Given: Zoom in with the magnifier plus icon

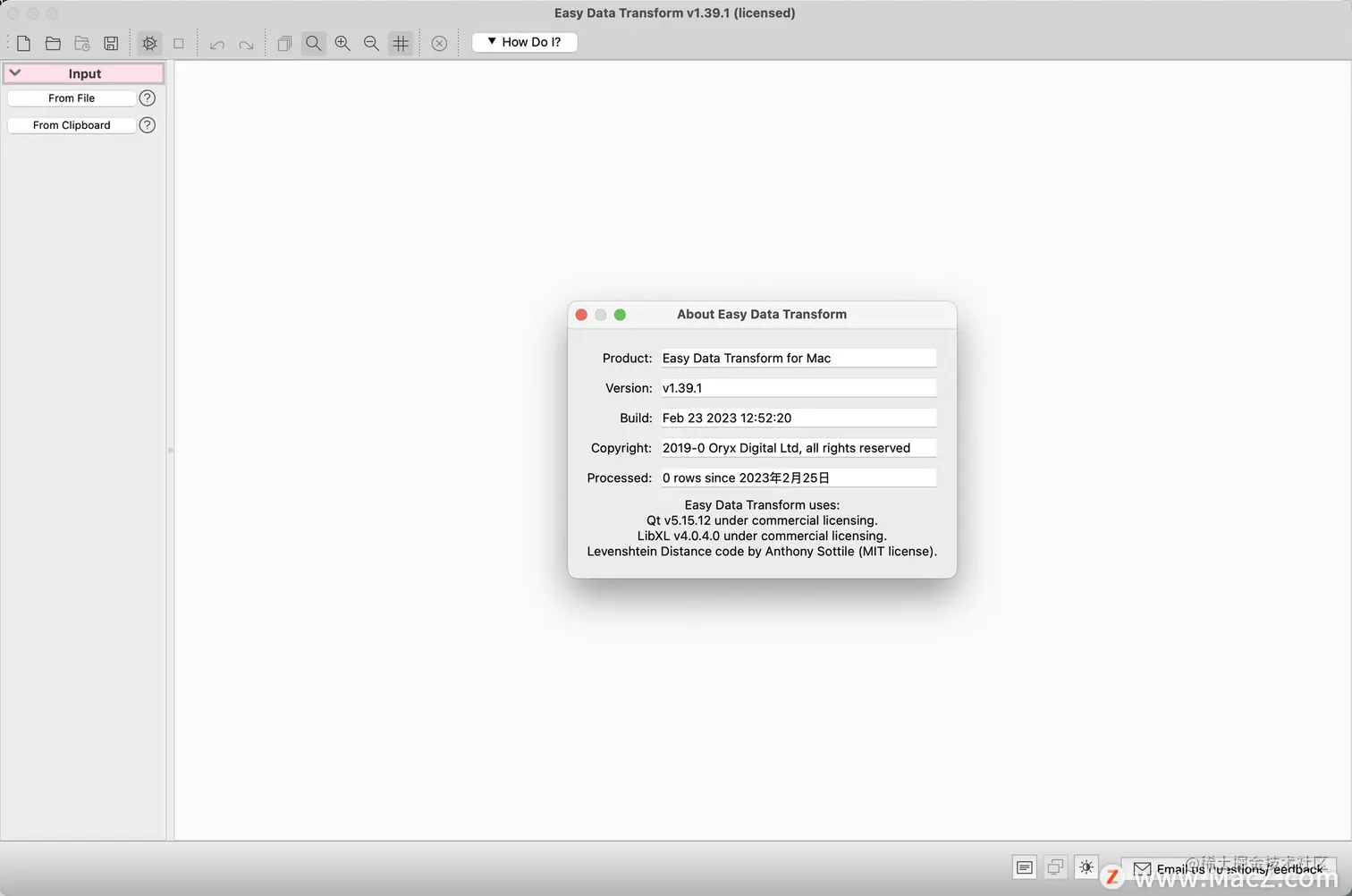Looking at the screenshot, I should click(342, 43).
